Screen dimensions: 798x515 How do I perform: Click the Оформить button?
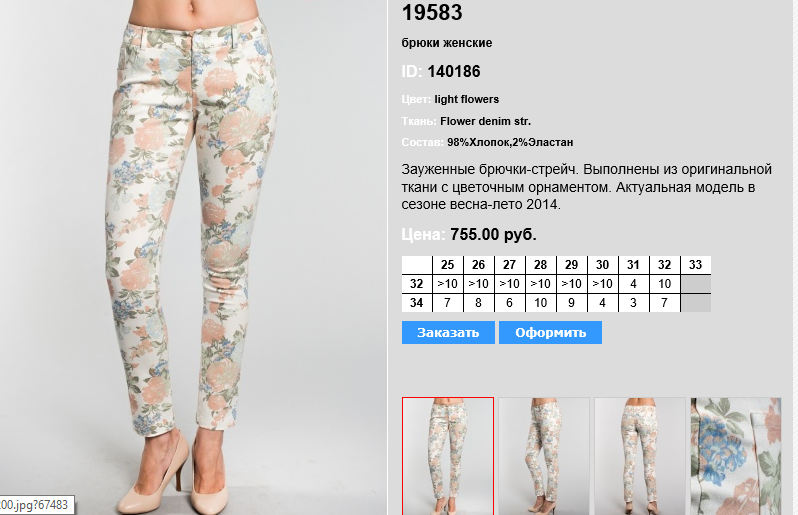(550, 332)
